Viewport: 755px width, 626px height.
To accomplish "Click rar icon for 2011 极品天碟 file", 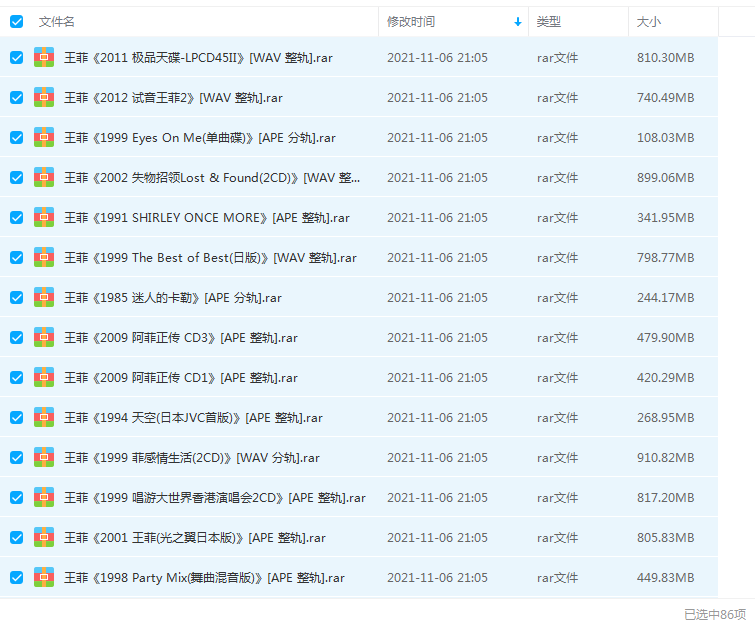I will (44, 57).
